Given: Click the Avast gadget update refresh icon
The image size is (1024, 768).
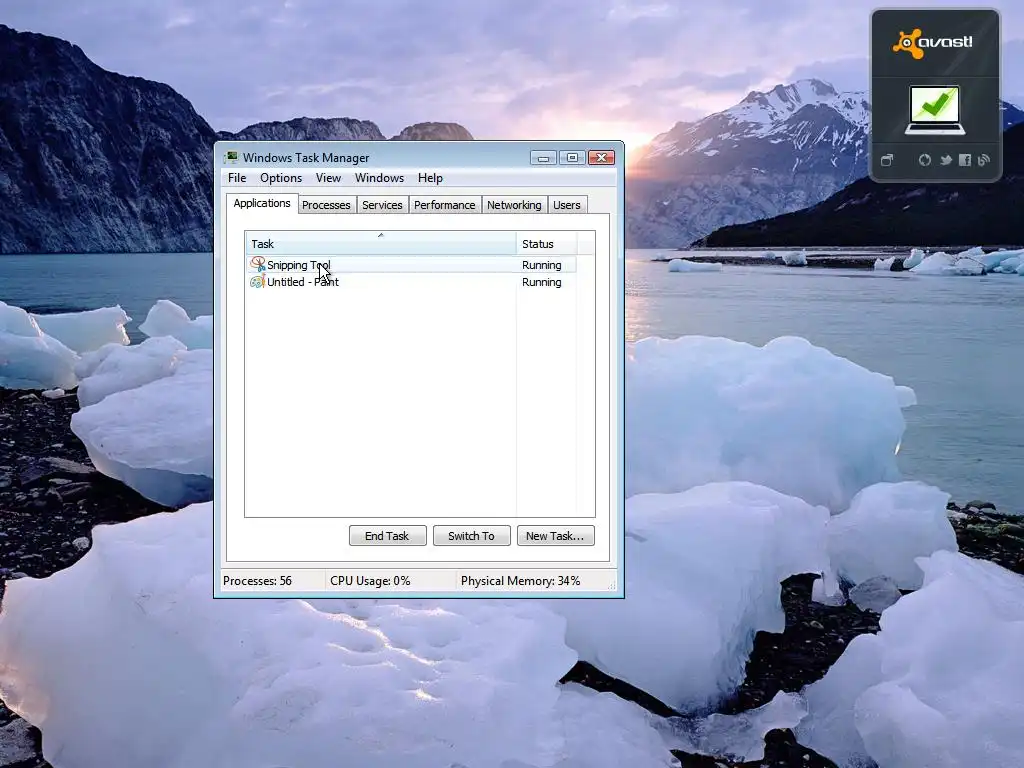Looking at the screenshot, I should (925, 160).
